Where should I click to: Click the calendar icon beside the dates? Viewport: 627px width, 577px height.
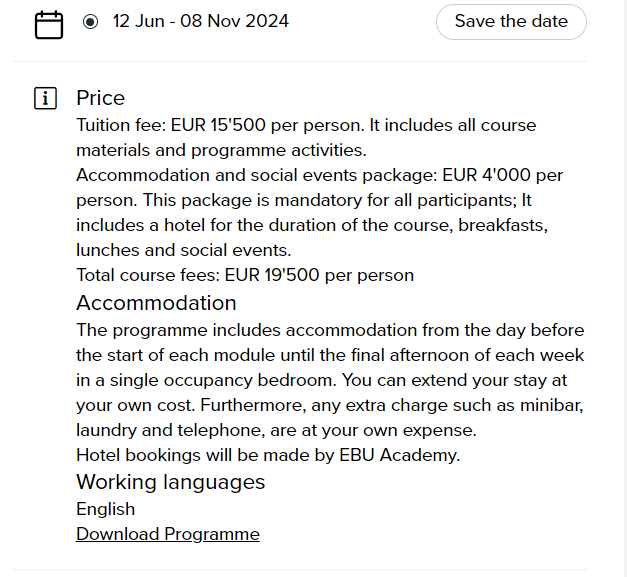[x=49, y=24]
